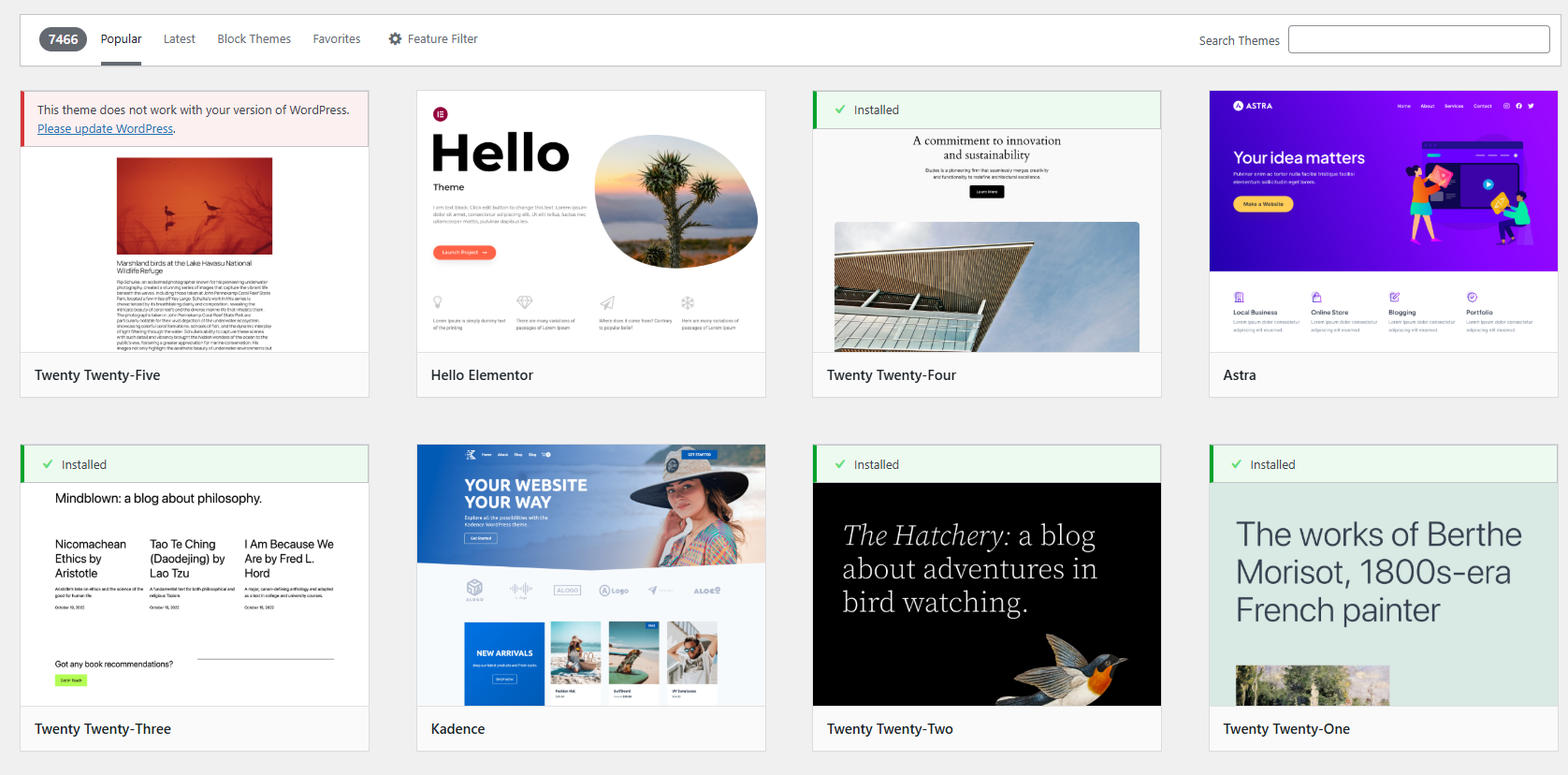This screenshot has height=775, width=1568.
Task: Click the theme does not work warning text
Action: pos(194,110)
